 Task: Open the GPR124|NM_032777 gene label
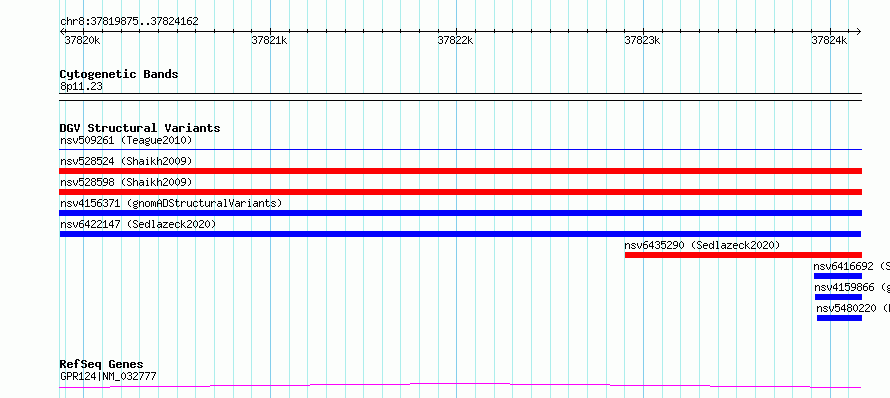[108, 376]
